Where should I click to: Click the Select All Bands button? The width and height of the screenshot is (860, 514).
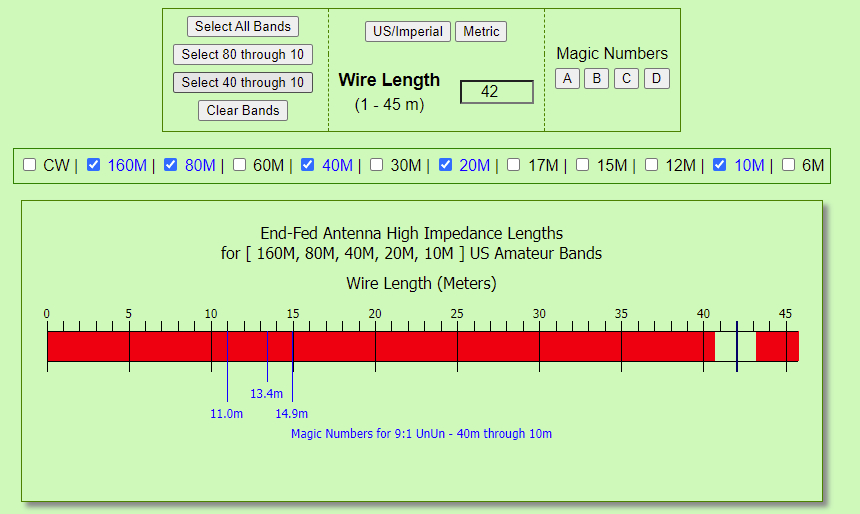242,27
